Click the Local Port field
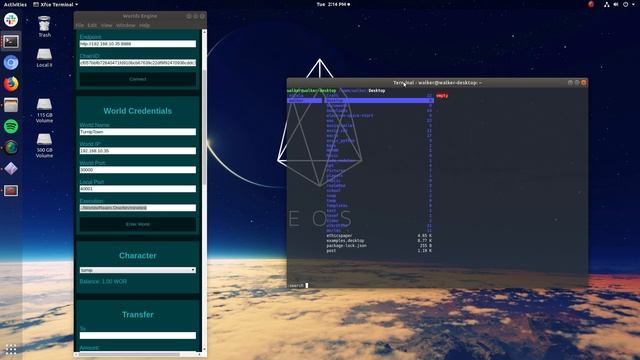The height and width of the screenshot is (360, 640). 138,189
